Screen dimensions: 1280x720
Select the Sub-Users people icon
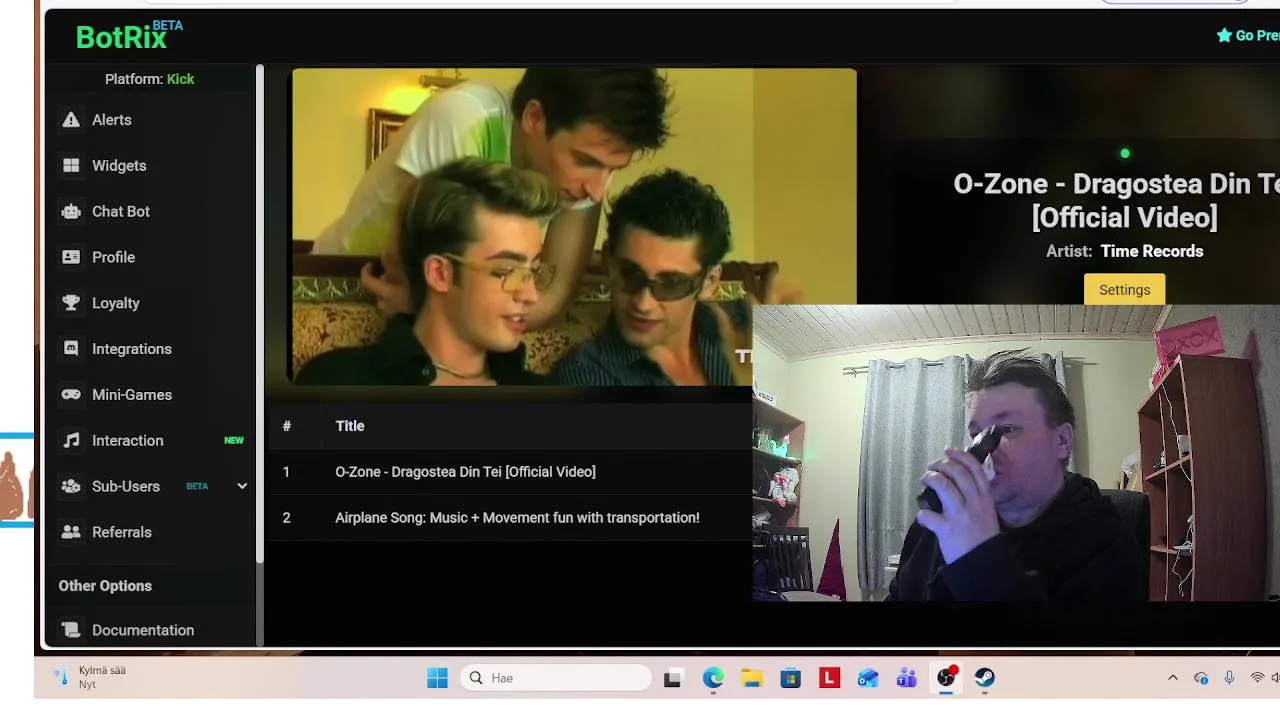point(71,487)
